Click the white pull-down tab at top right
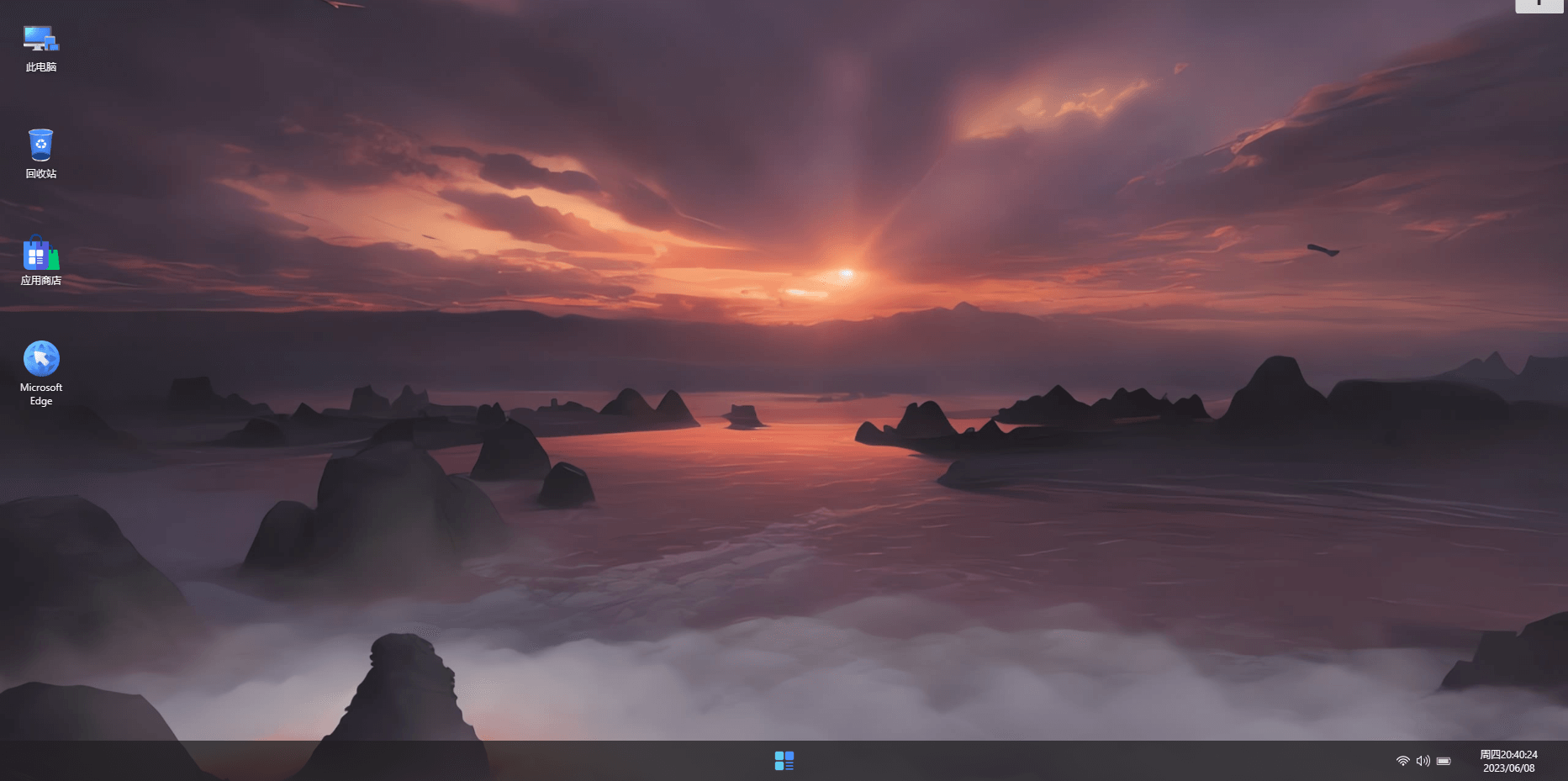Image resolution: width=1568 pixels, height=781 pixels. point(1539,5)
